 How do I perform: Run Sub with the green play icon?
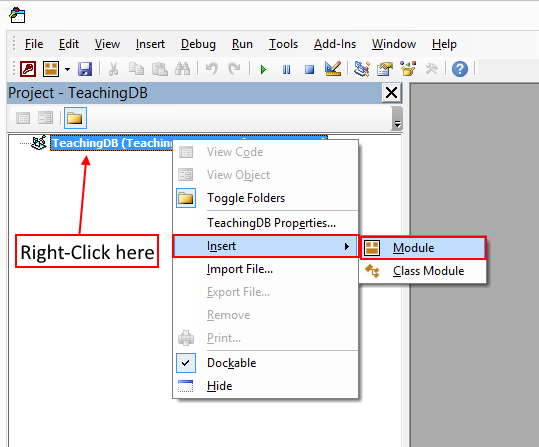point(263,69)
